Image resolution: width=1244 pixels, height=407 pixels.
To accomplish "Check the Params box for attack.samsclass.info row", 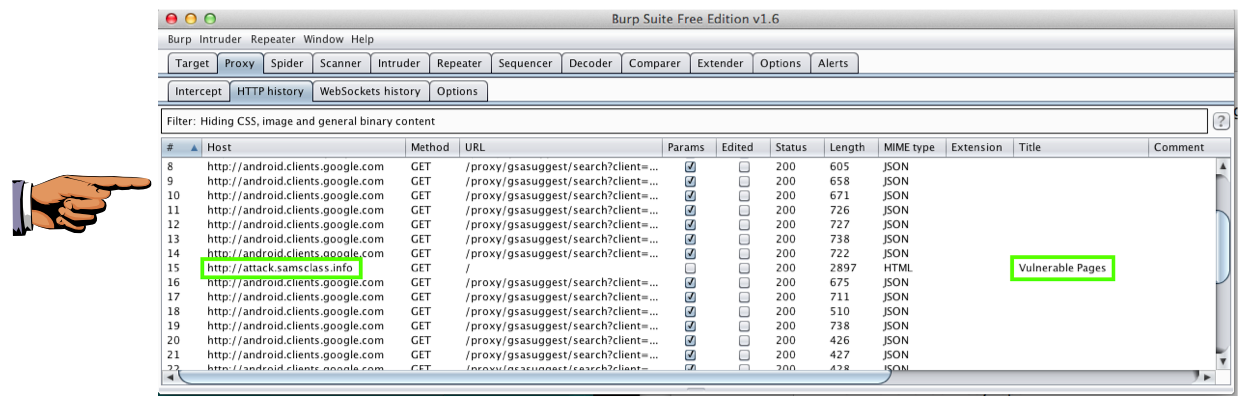I will click(689, 268).
